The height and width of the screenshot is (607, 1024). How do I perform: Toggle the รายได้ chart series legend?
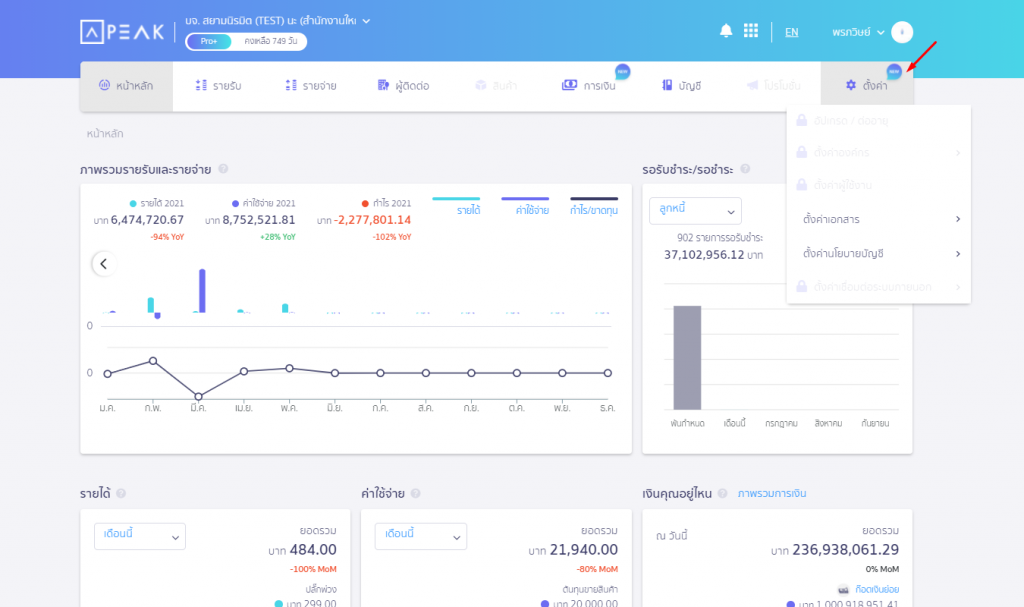click(456, 206)
